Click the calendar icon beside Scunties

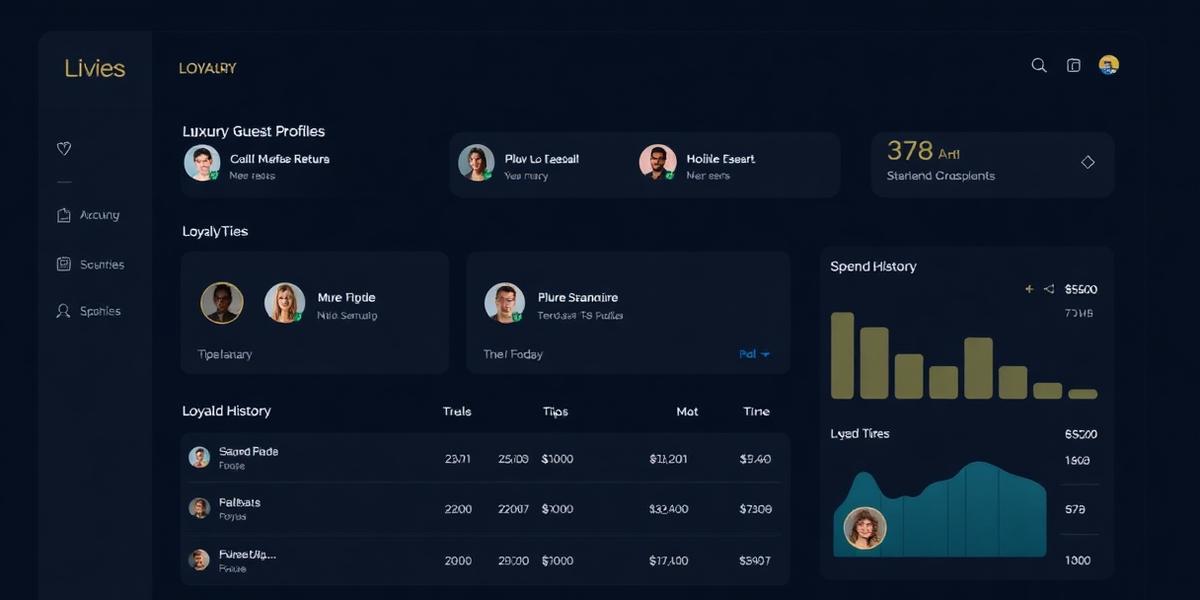point(64,264)
